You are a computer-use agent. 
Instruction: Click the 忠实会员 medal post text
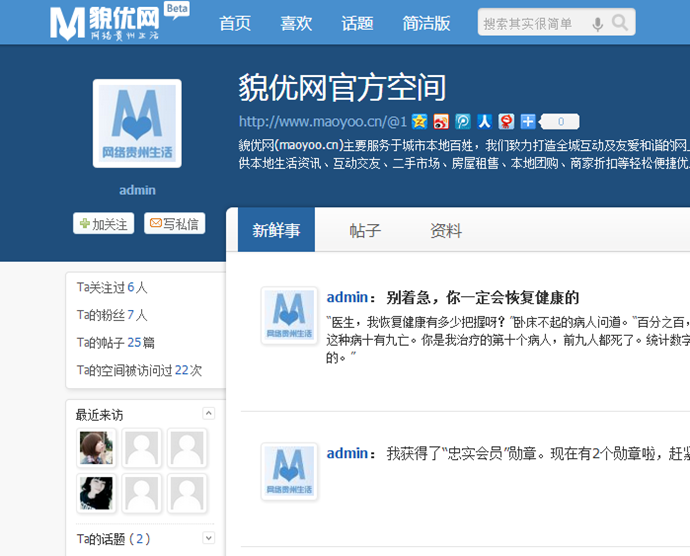click(x=538, y=453)
